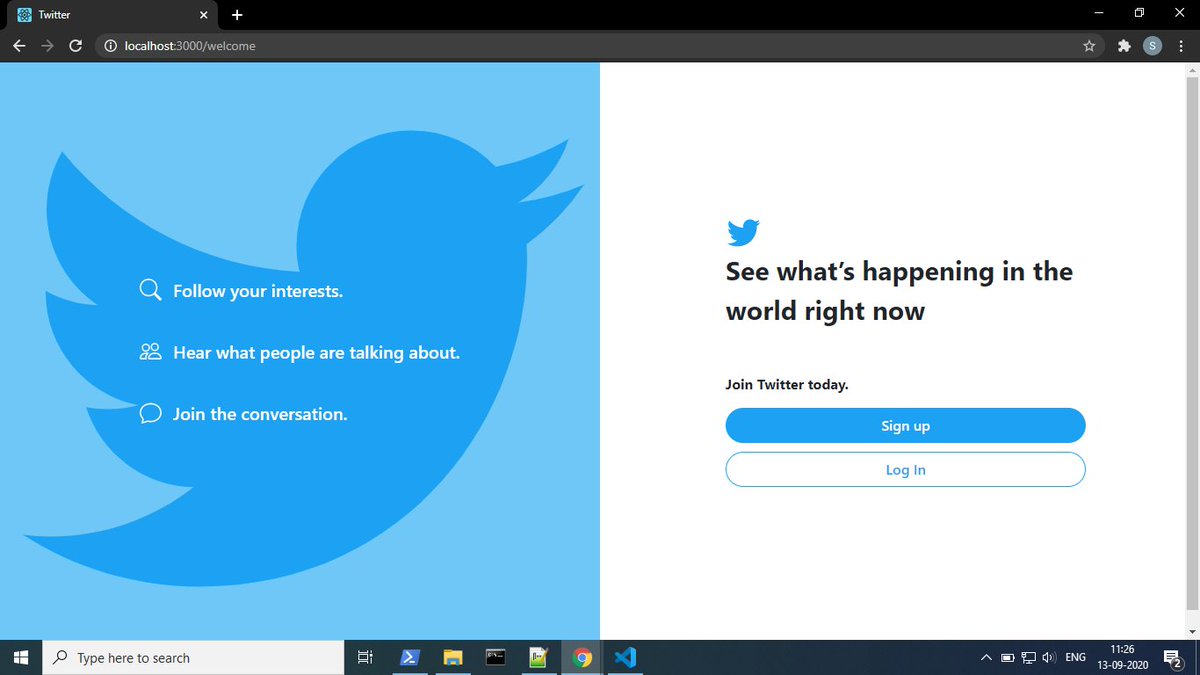Image resolution: width=1200 pixels, height=675 pixels.
Task: Open the Command Prompt taskbar icon
Action: point(496,658)
